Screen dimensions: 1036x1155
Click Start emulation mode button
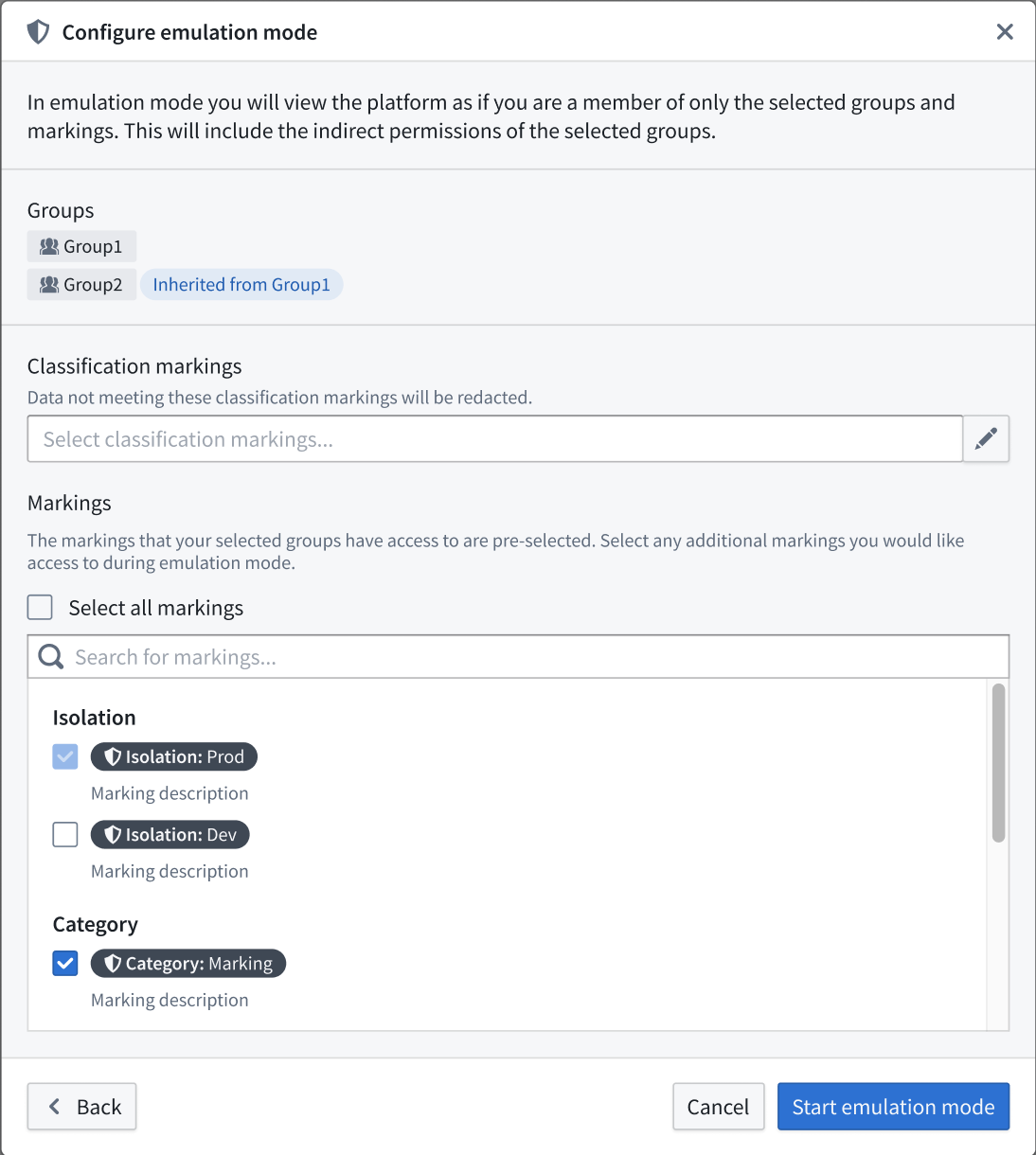point(893,1107)
